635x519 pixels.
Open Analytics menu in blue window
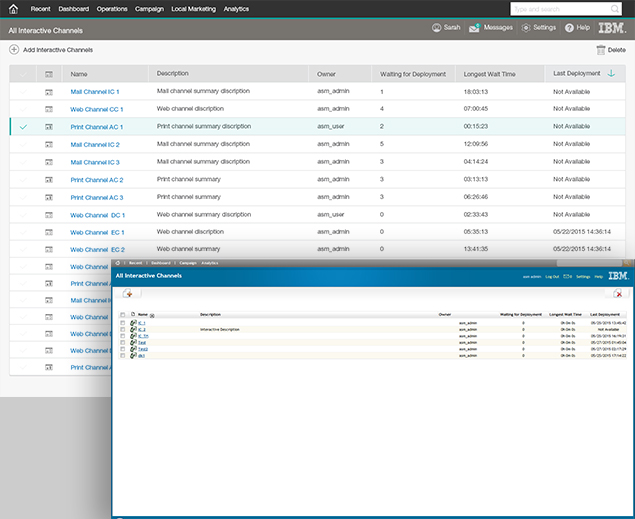[x=210, y=263]
